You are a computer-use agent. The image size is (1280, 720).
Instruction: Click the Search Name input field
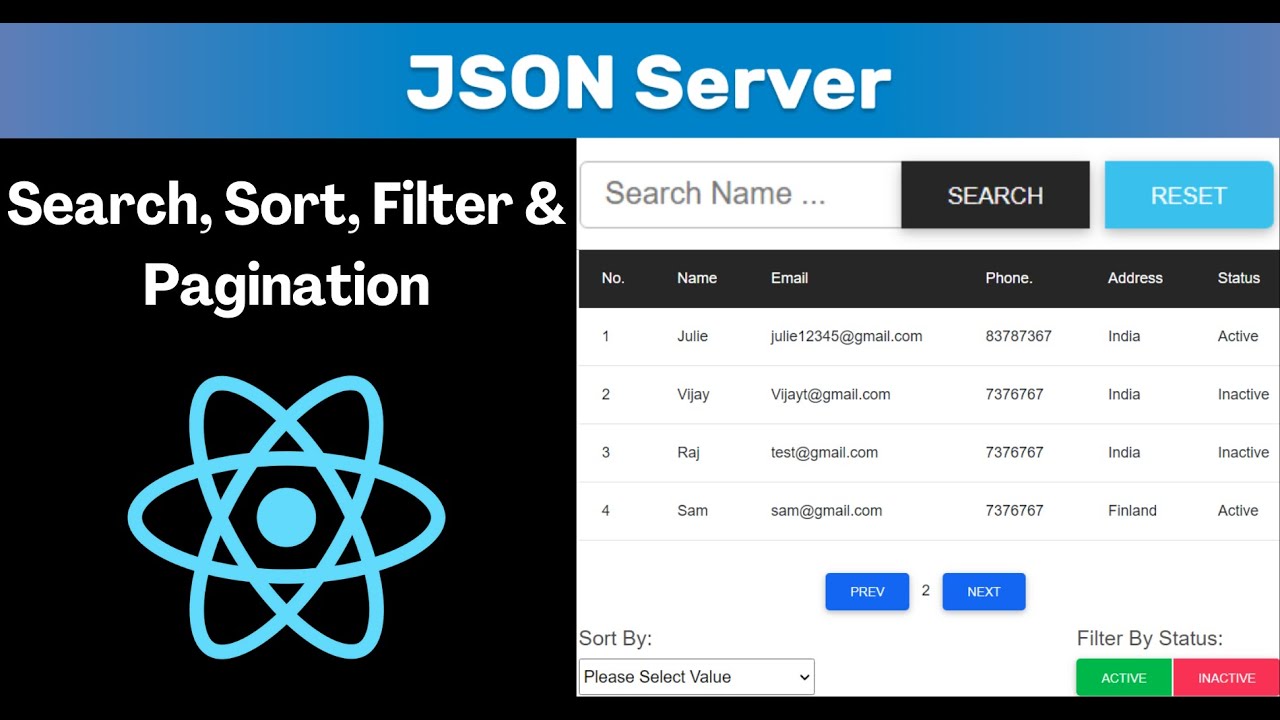[x=741, y=195]
